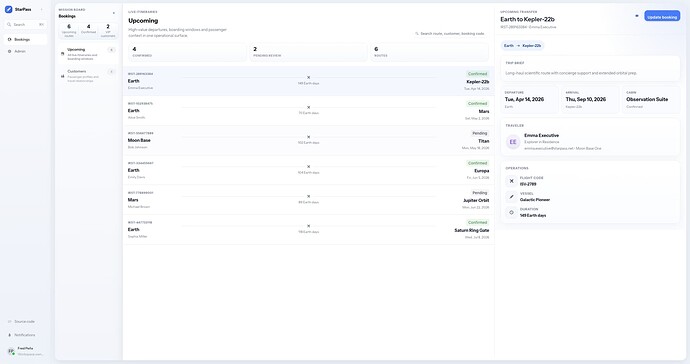Click the Customers people icon

(x=62, y=76)
